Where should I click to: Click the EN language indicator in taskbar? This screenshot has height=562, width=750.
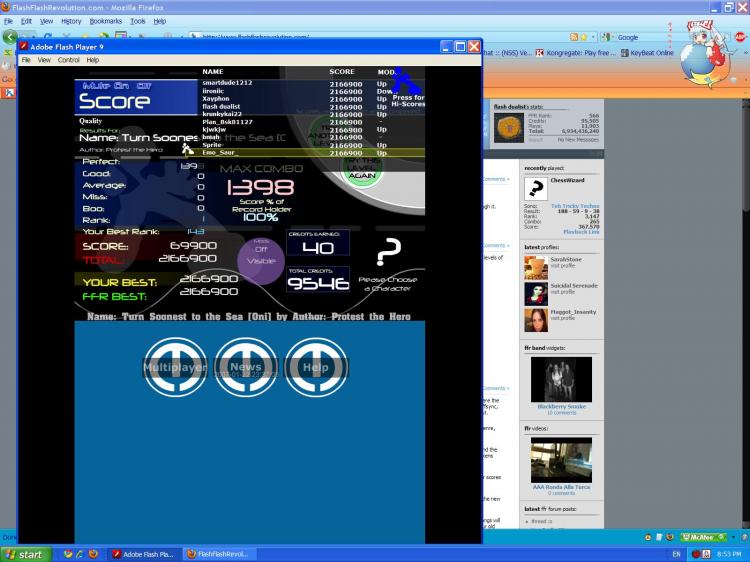click(x=676, y=554)
